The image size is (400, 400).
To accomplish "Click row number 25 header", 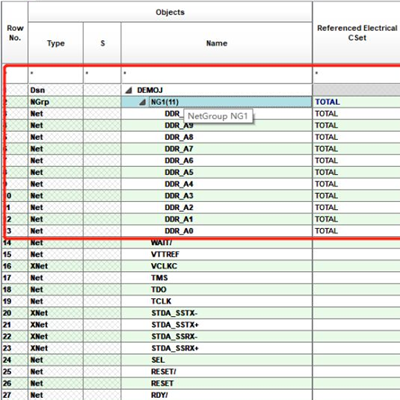I will [x=15, y=372].
